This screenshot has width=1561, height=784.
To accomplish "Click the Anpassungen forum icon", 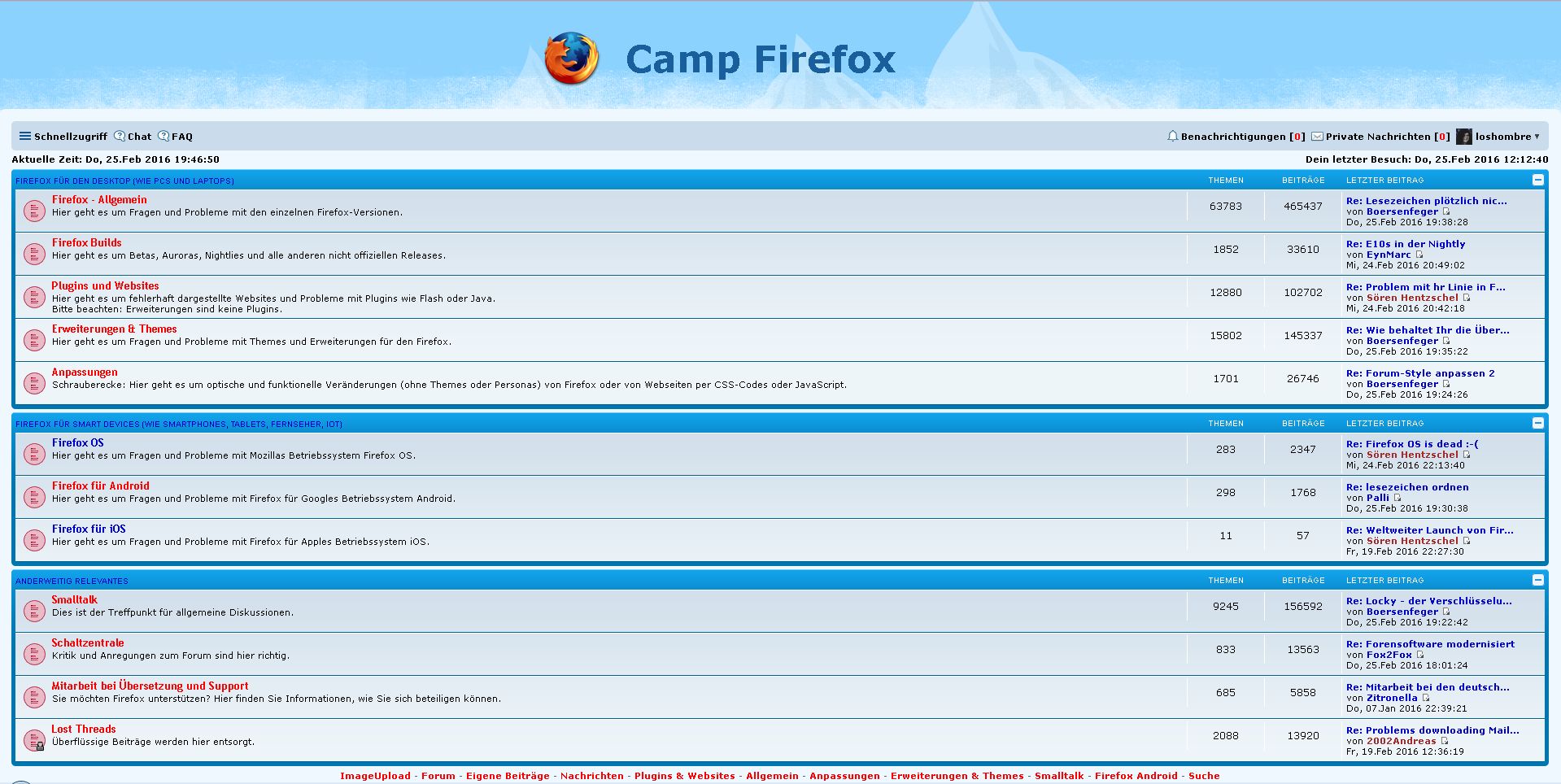I will point(33,384).
